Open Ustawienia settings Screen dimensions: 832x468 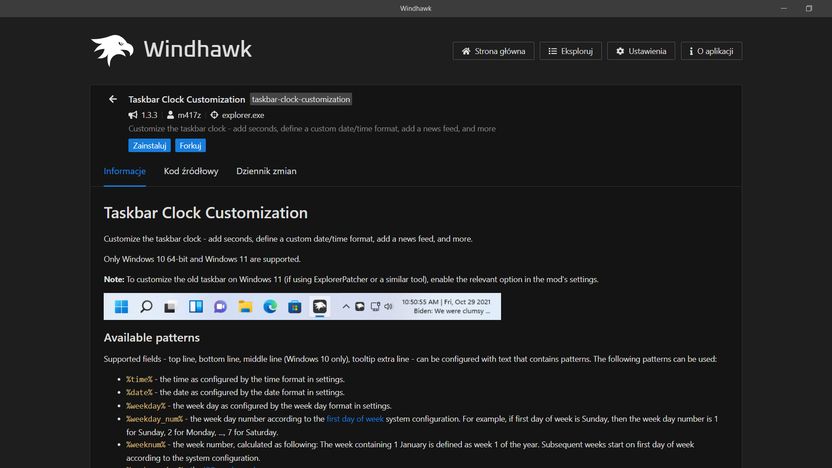(641, 51)
